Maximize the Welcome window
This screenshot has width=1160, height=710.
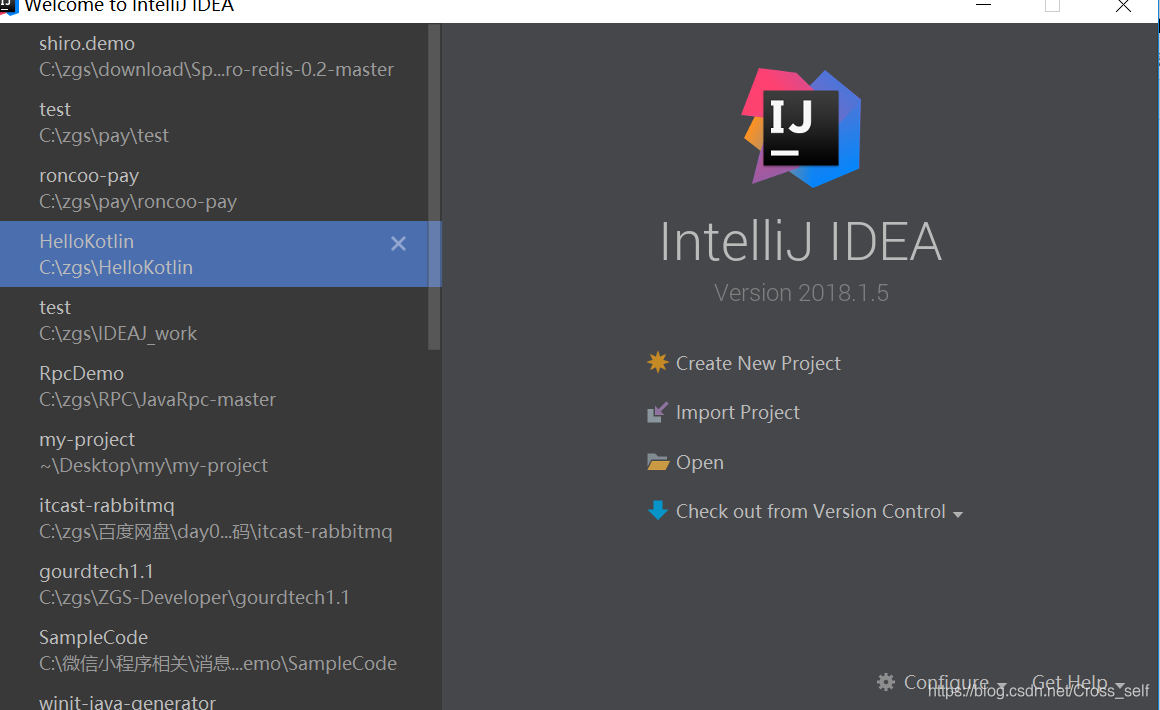pyautogui.click(x=1052, y=6)
